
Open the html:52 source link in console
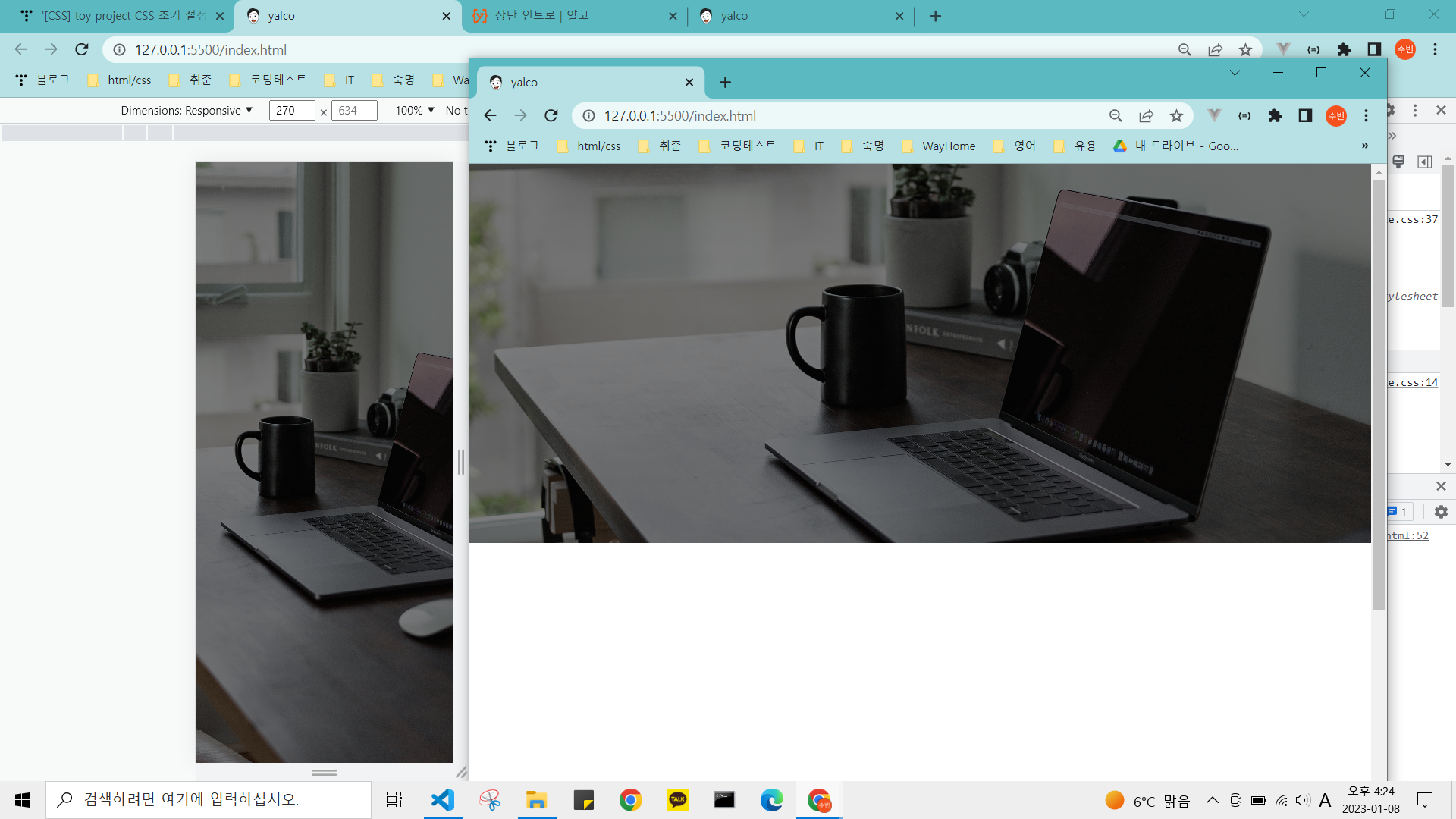pyautogui.click(x=1408, y=535)
